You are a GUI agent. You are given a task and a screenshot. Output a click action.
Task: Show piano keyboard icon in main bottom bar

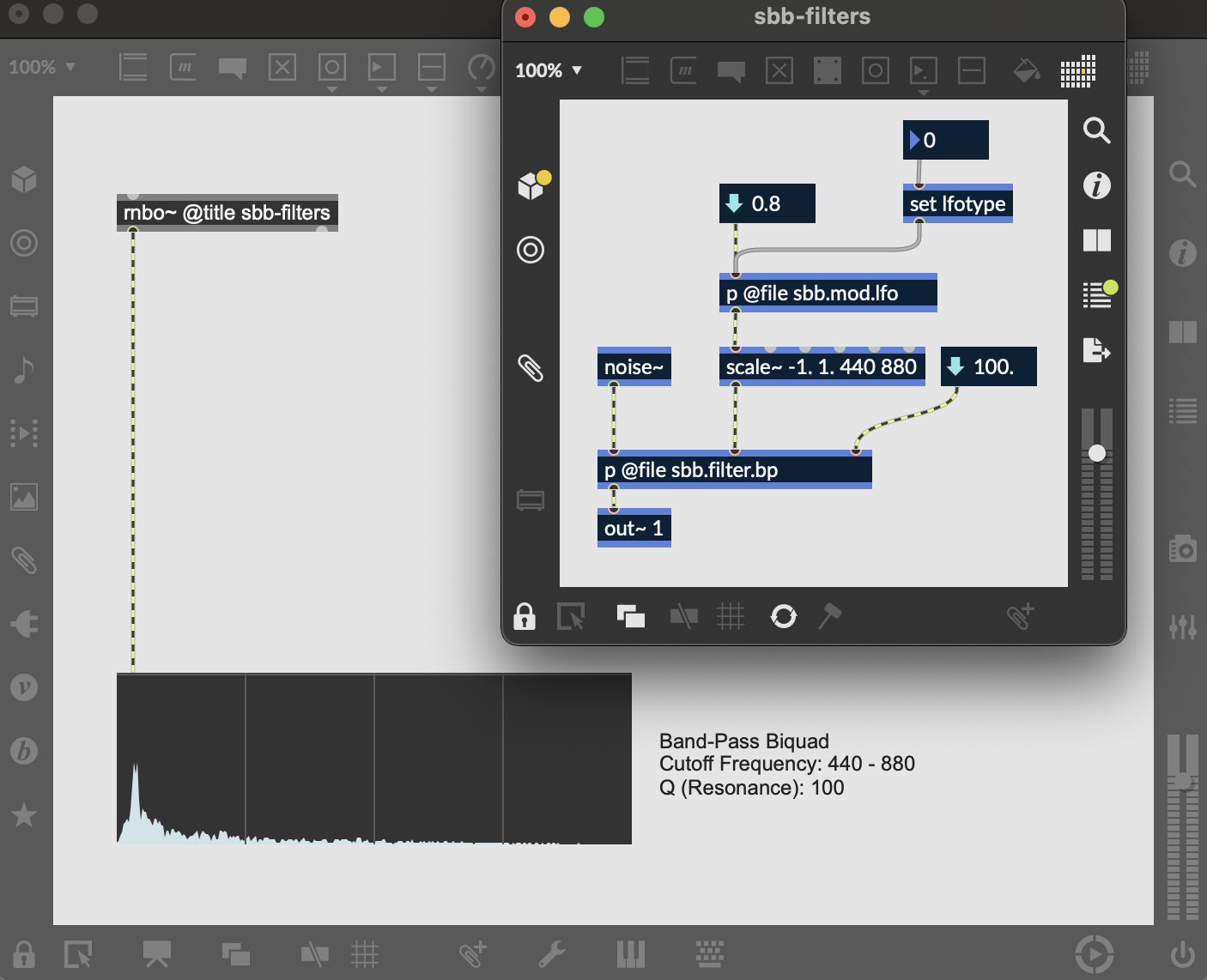(x=630, y=953)
